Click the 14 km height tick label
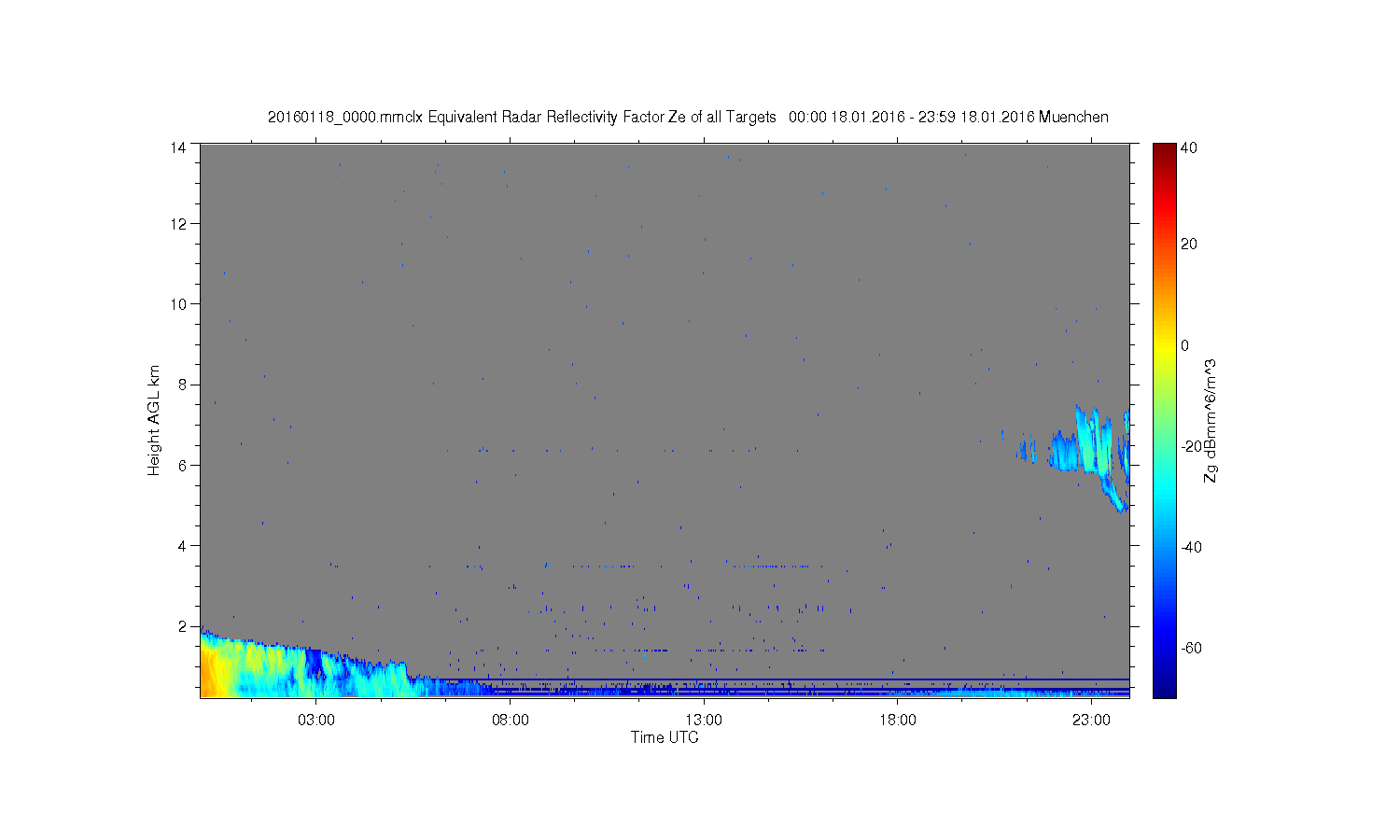The image size is (1400, 840). [178, 147]
